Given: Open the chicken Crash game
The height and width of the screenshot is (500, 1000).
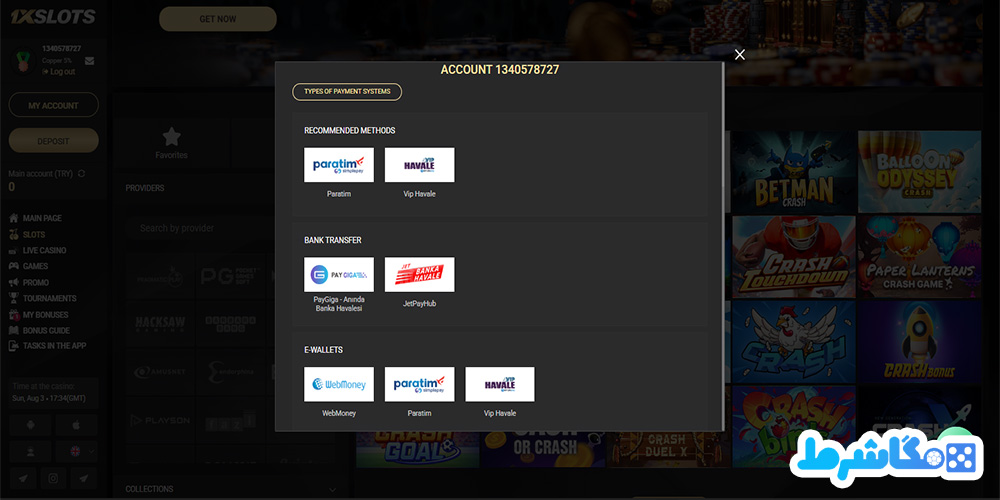Looking at the screenshot, I should pyautogui.click(x=794, y=342).
